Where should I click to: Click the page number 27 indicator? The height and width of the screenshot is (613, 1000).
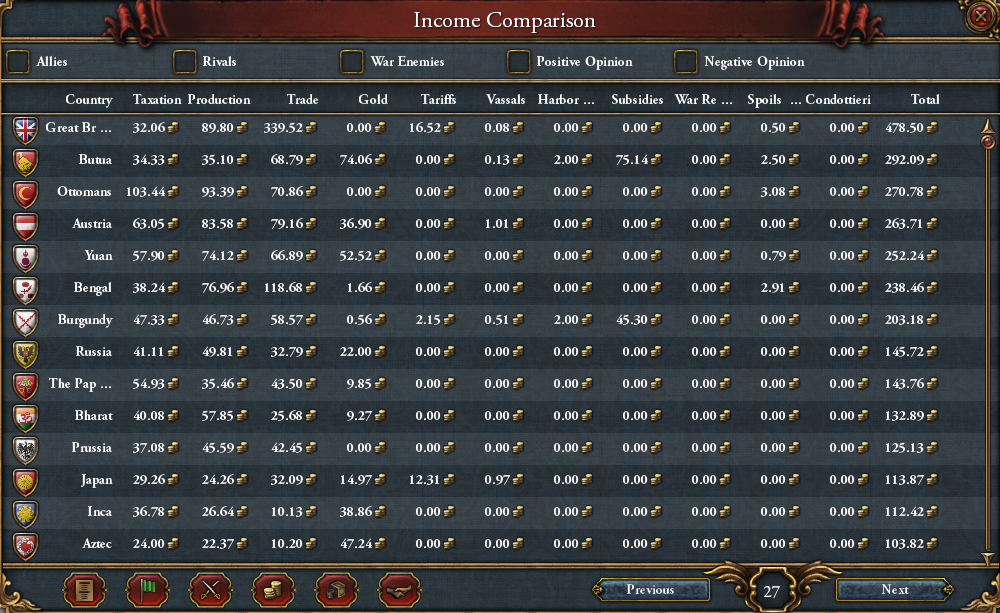point(771,591)
